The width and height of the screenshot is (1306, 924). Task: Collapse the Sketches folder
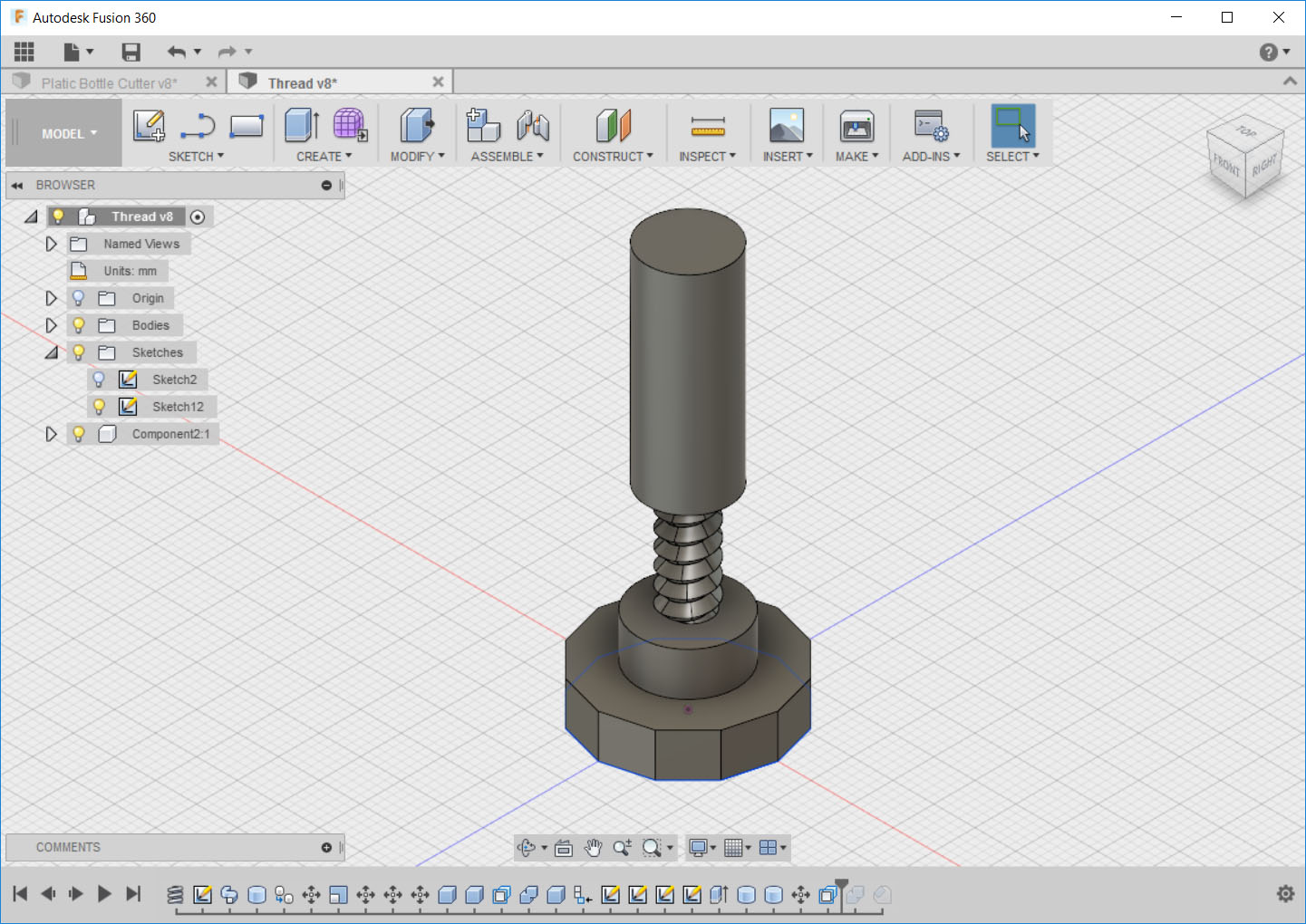52,352
